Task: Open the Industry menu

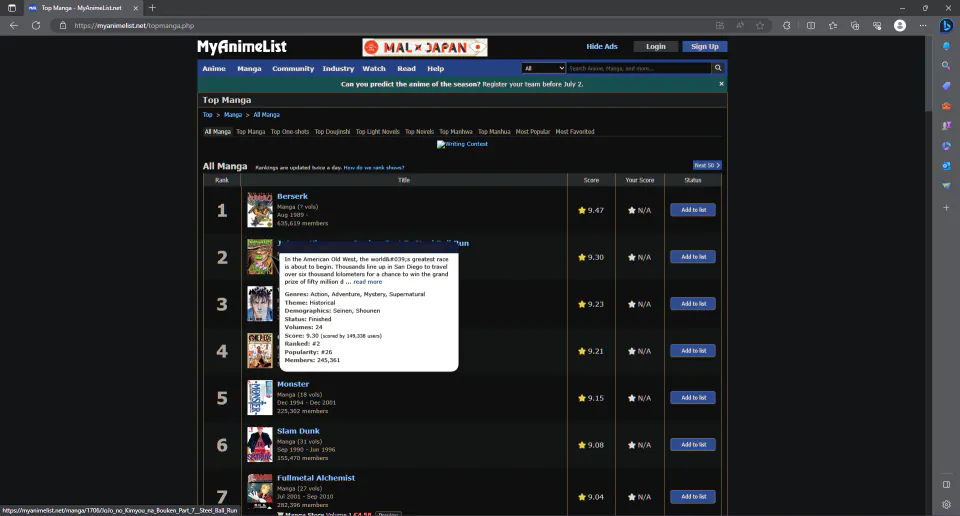Action: pyautogui.click(x=338, y=69)
